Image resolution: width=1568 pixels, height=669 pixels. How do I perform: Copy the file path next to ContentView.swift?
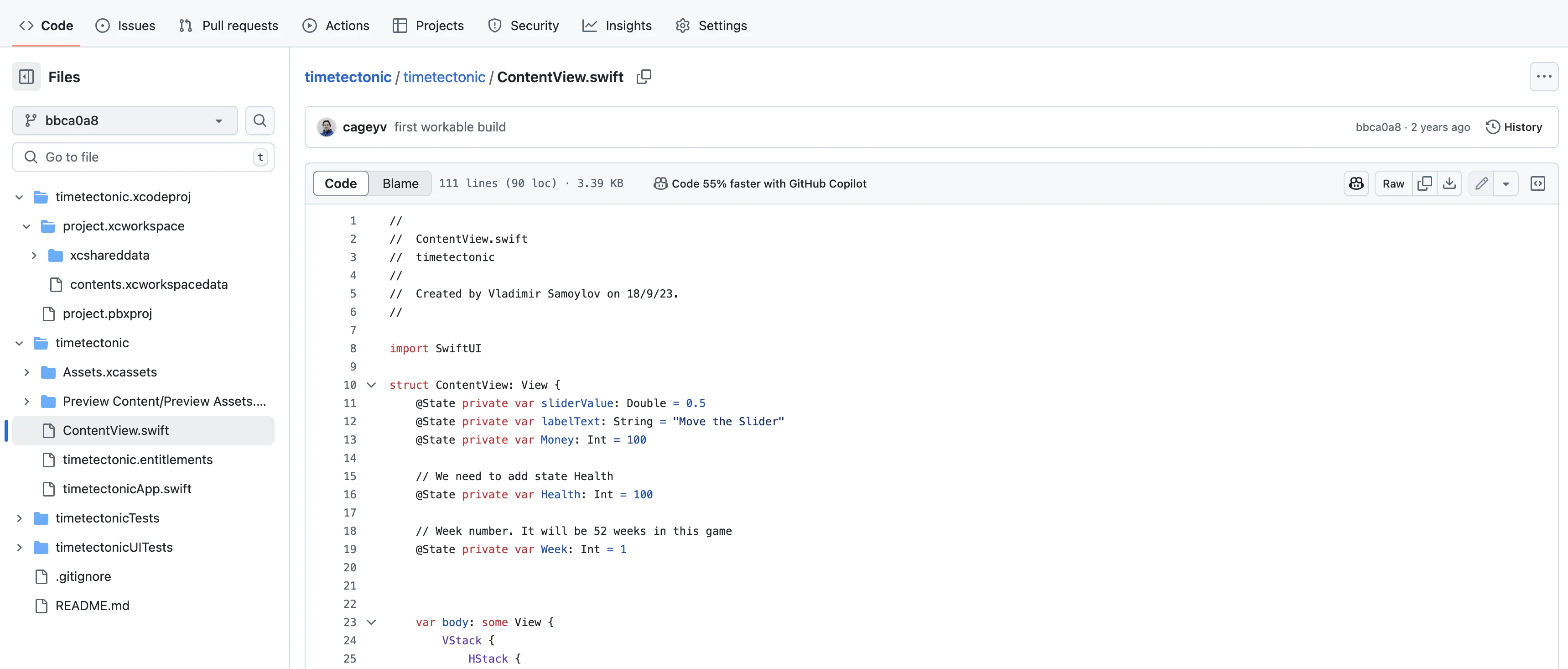tap(644, 77)
